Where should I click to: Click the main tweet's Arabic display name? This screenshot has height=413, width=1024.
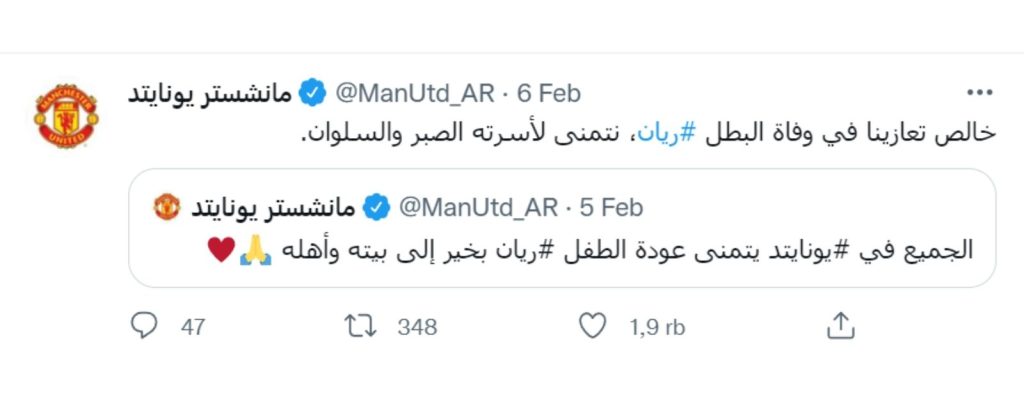[210, 93]
